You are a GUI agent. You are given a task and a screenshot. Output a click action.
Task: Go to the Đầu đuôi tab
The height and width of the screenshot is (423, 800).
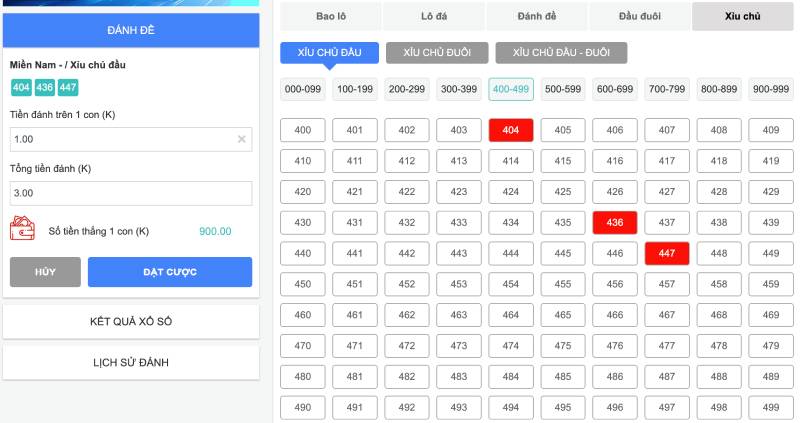(640, 16)
